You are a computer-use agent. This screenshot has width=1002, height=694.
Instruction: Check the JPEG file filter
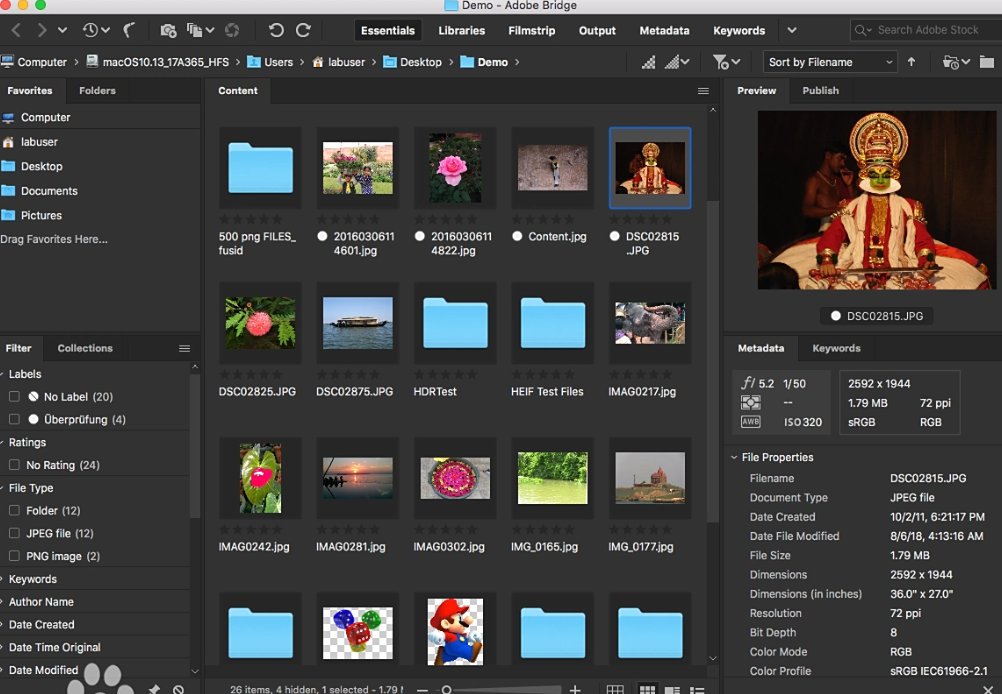(x=14, y=534)
